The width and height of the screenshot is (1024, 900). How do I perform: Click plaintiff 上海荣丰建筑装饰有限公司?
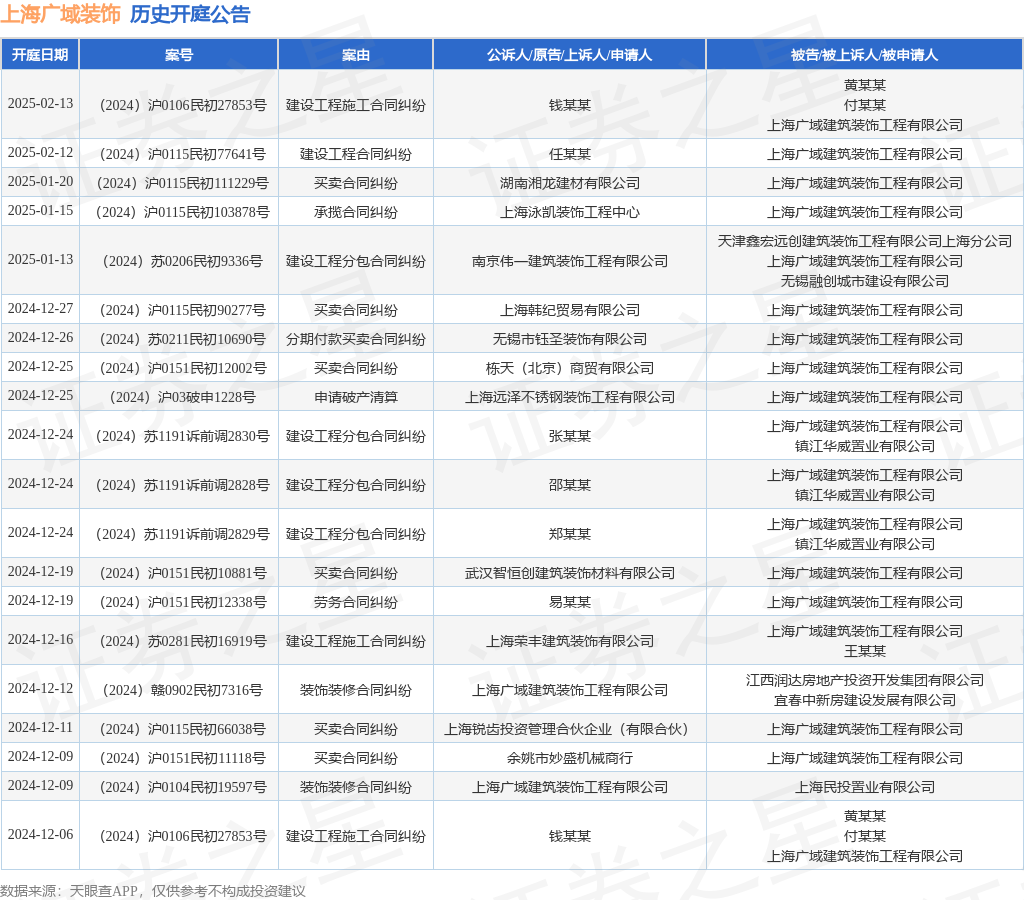tap(569, 641)
